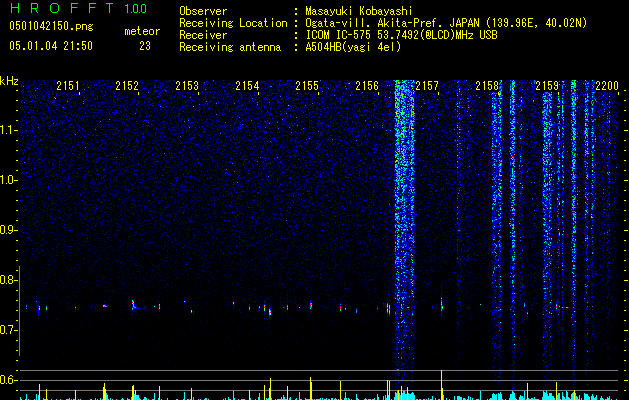Click the 'Observer' field label
This screenshot has width=629, height=400.
(203, 11)
